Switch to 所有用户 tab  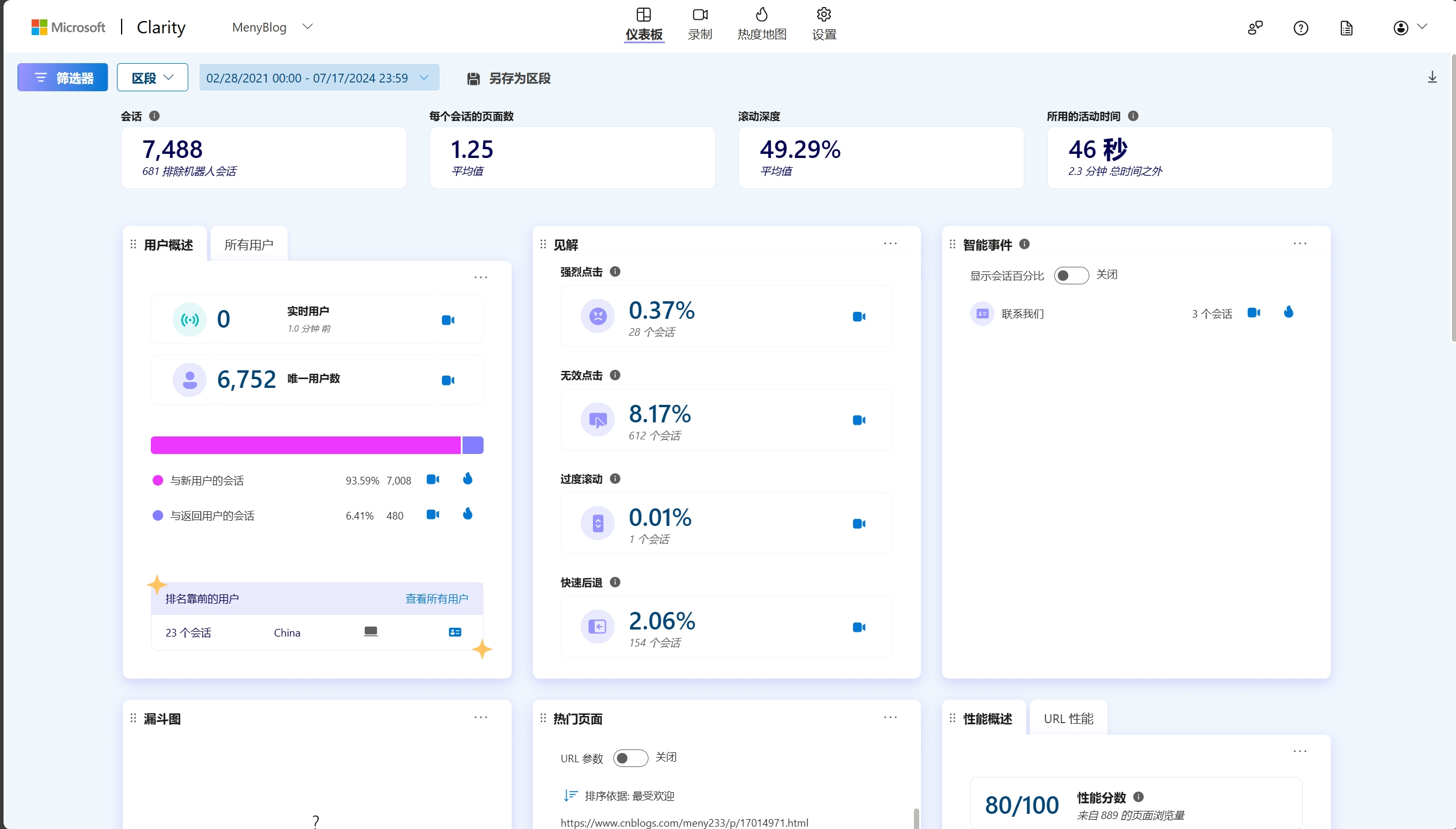(x=249, y=245)
